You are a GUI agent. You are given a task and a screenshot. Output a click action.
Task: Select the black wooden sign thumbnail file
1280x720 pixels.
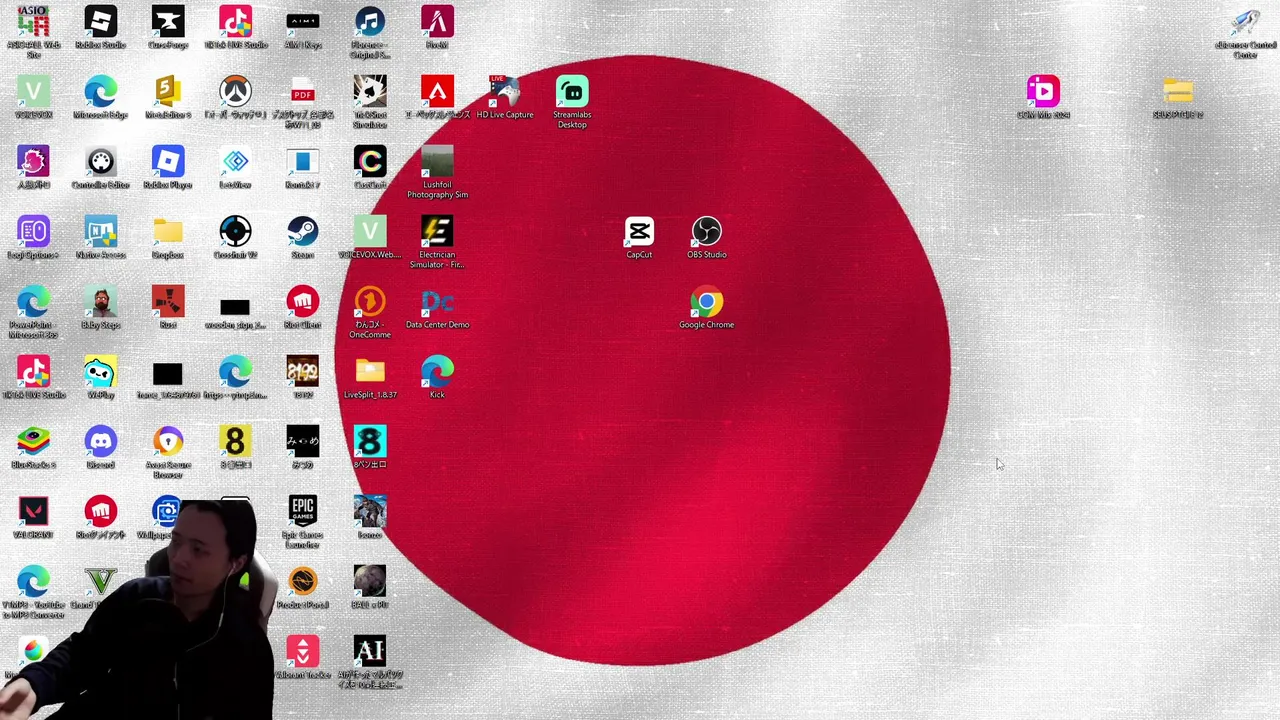(235, 307)
